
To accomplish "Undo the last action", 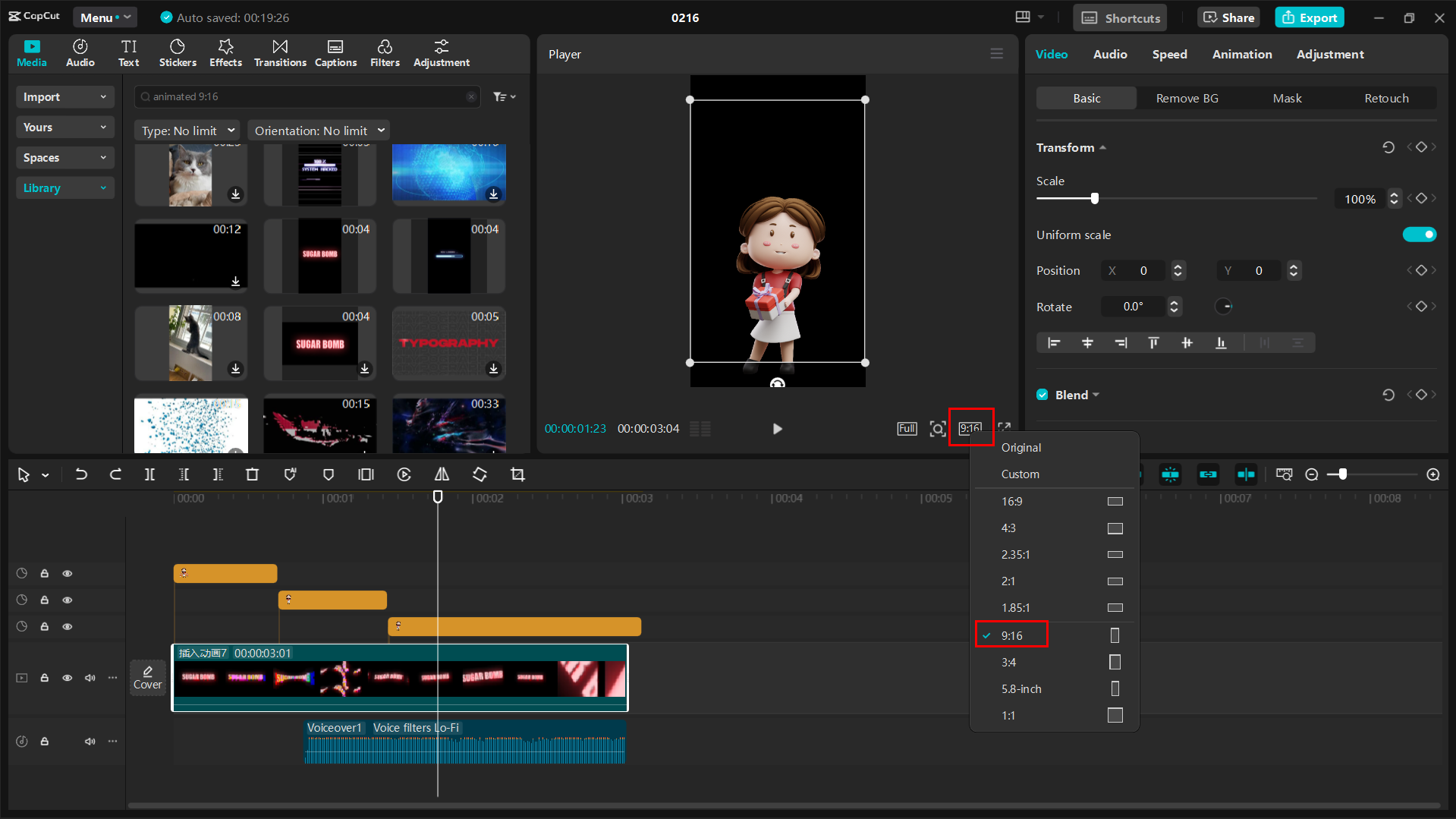I will [81, 474].
